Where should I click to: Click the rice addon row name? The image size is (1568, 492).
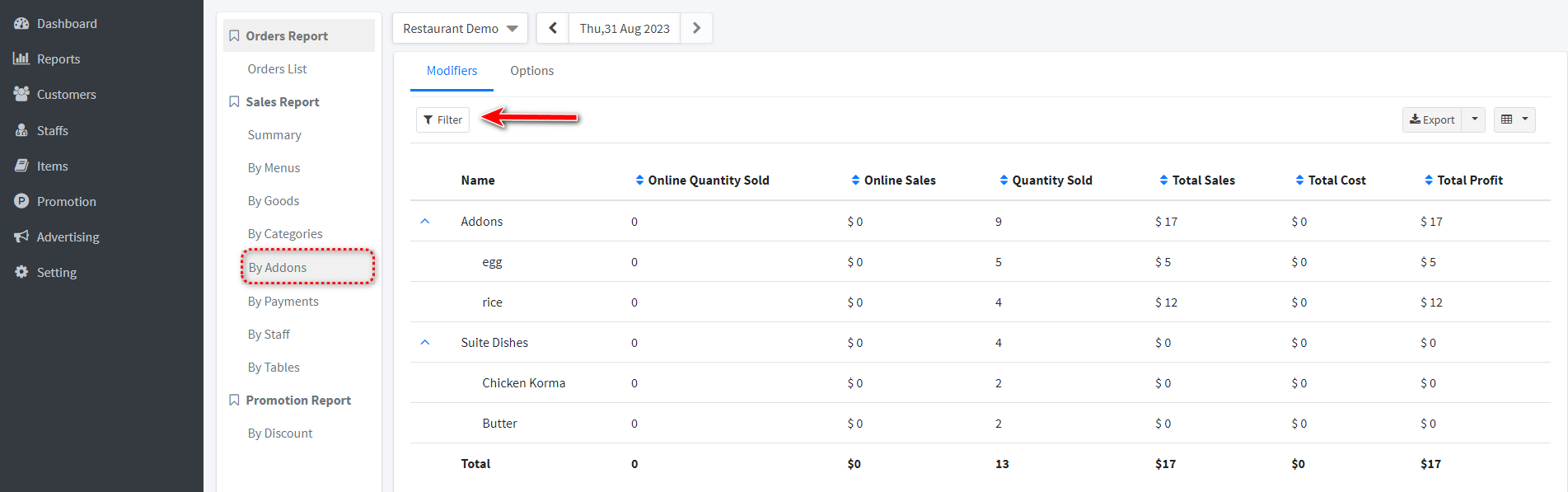492,302
